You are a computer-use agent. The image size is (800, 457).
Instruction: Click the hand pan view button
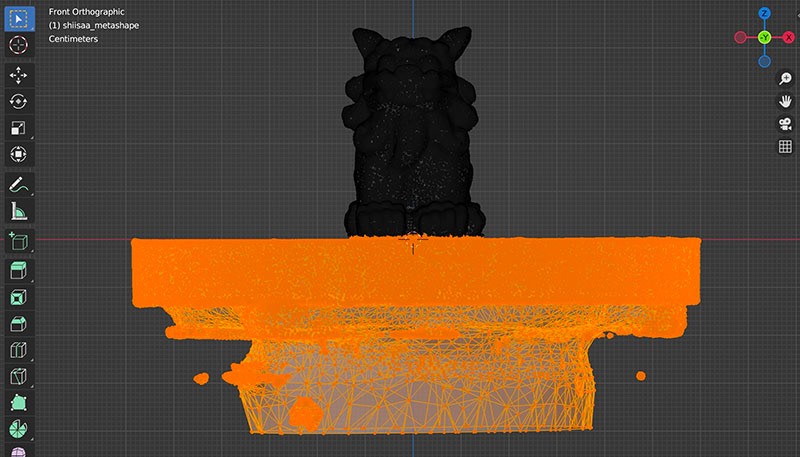785,101
